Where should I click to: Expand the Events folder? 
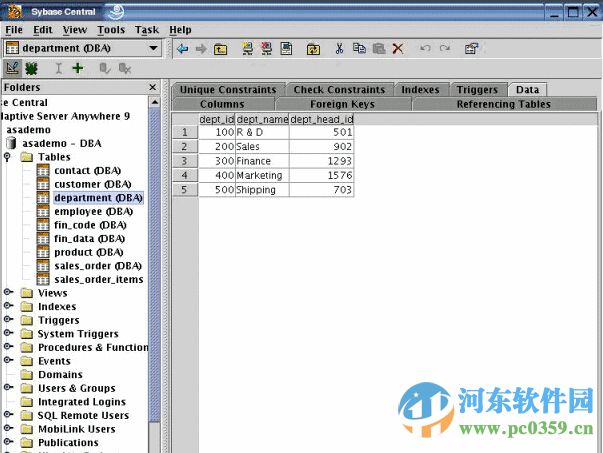click(8, 360)
